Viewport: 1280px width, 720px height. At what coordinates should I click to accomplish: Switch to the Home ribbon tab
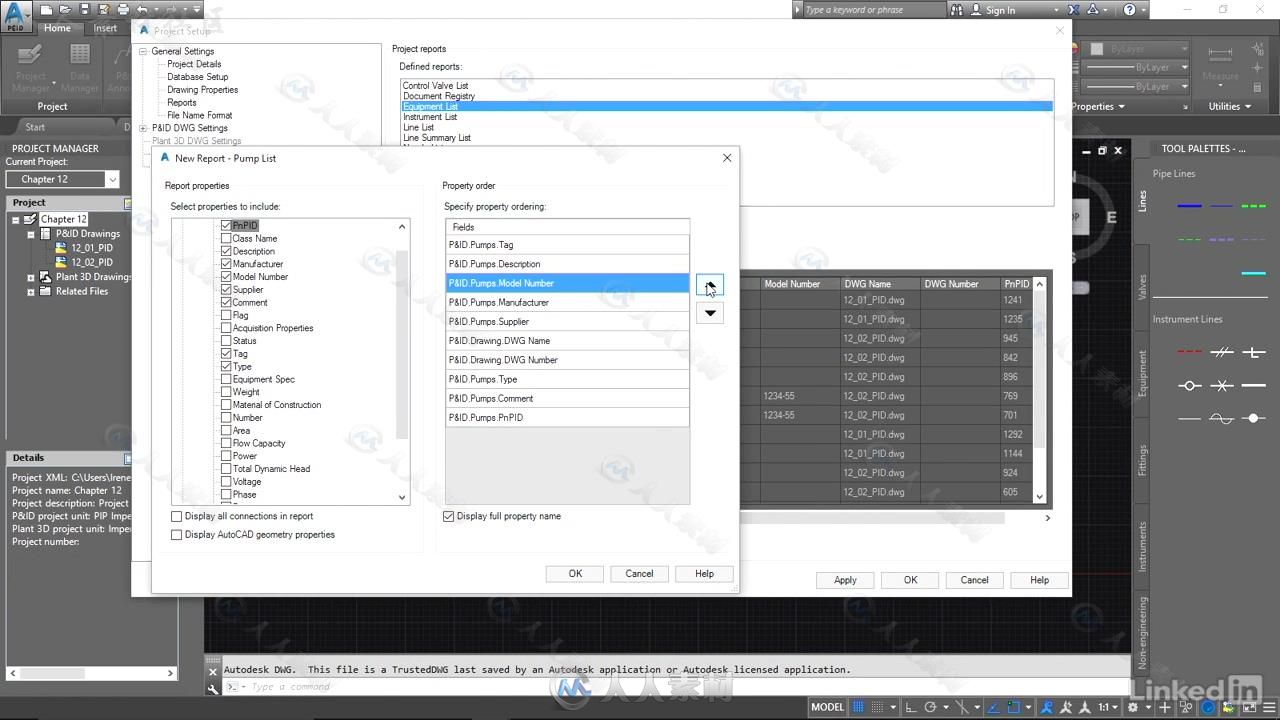click(x=57, y=28)
